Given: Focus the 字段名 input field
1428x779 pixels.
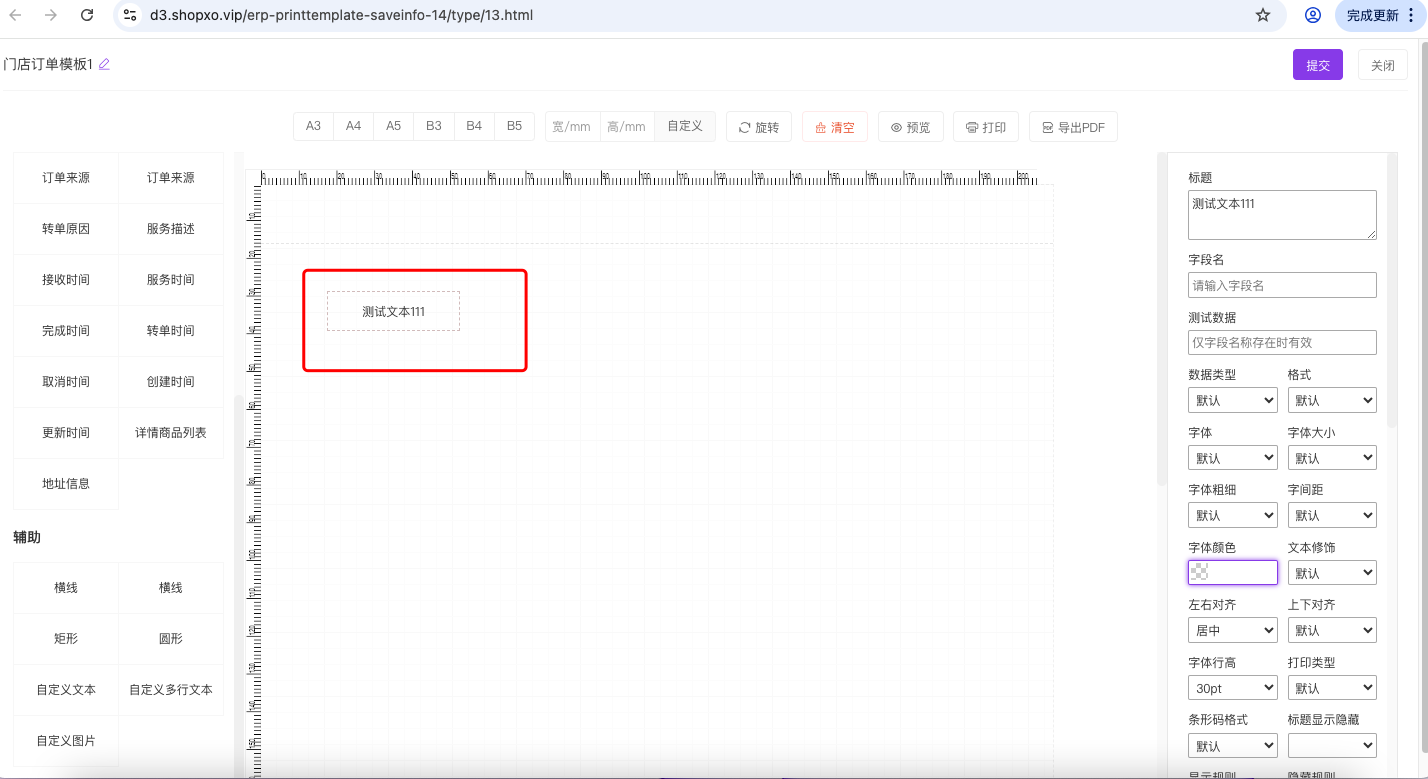Looking at the screenshot, I should pyautogui.click(x=1282, y=285).
